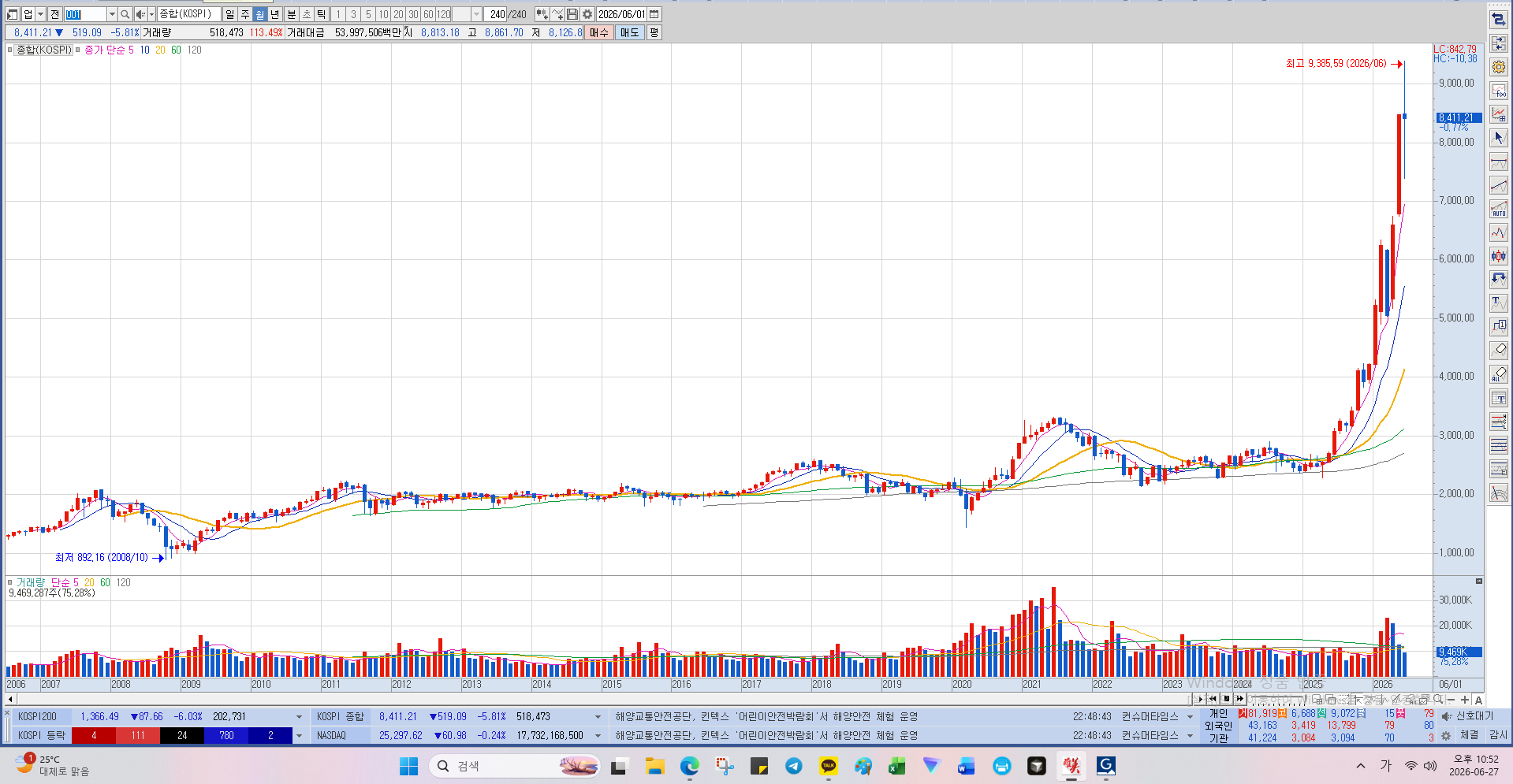This screenshot has height=784, width=1513.
Task: Expand the NASDAQ ticker row dropdown
Action: 598,736
